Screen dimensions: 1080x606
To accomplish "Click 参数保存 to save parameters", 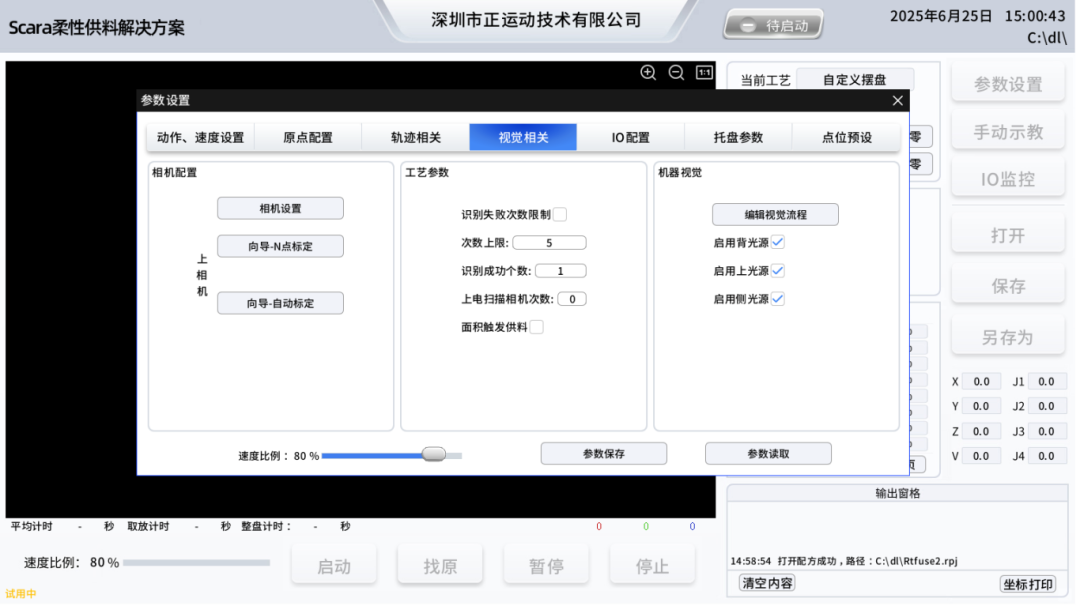I will [603, 453].
